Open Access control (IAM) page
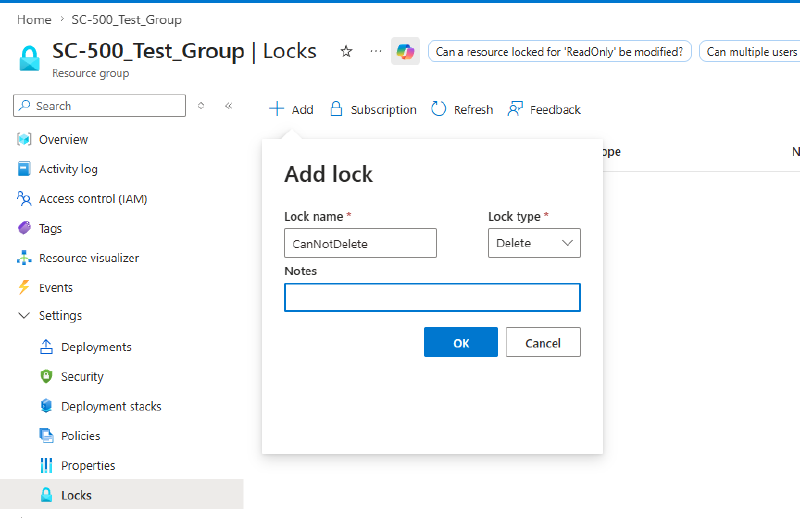800x518 pixels. click(93, 199)
